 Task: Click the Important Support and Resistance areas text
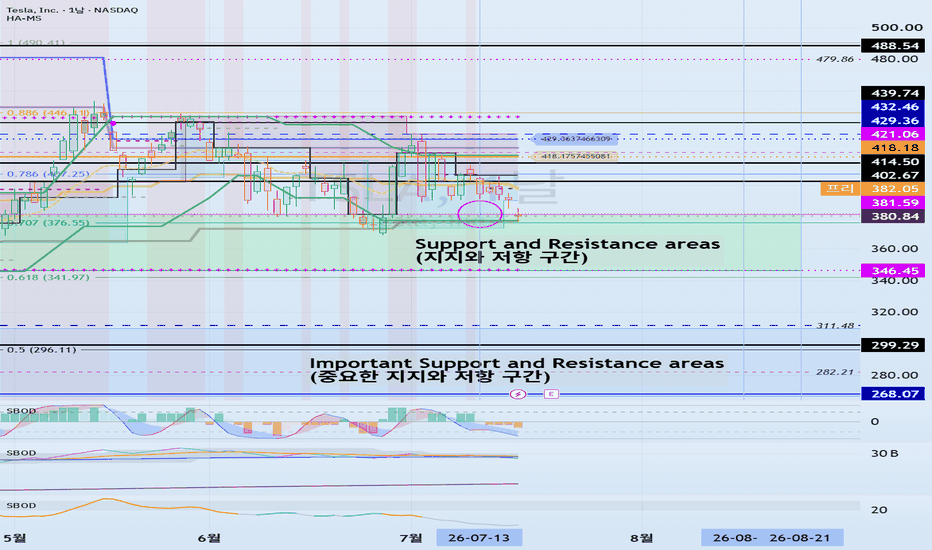pyautogui.click(x=517, y=363)
